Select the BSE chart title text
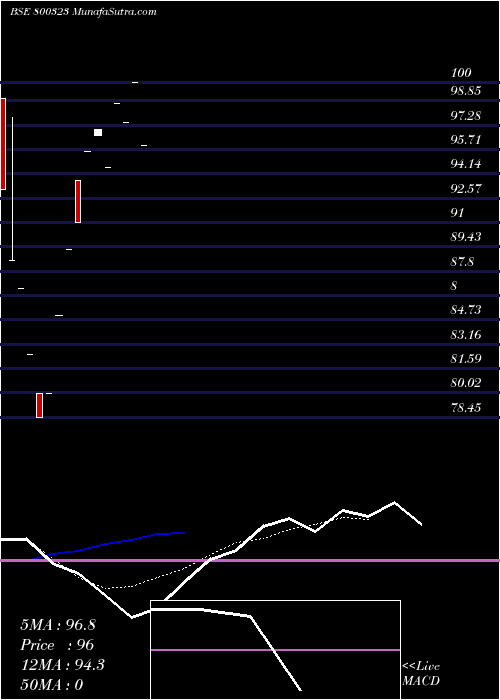500x700 pixels. (x=83, y=12)
